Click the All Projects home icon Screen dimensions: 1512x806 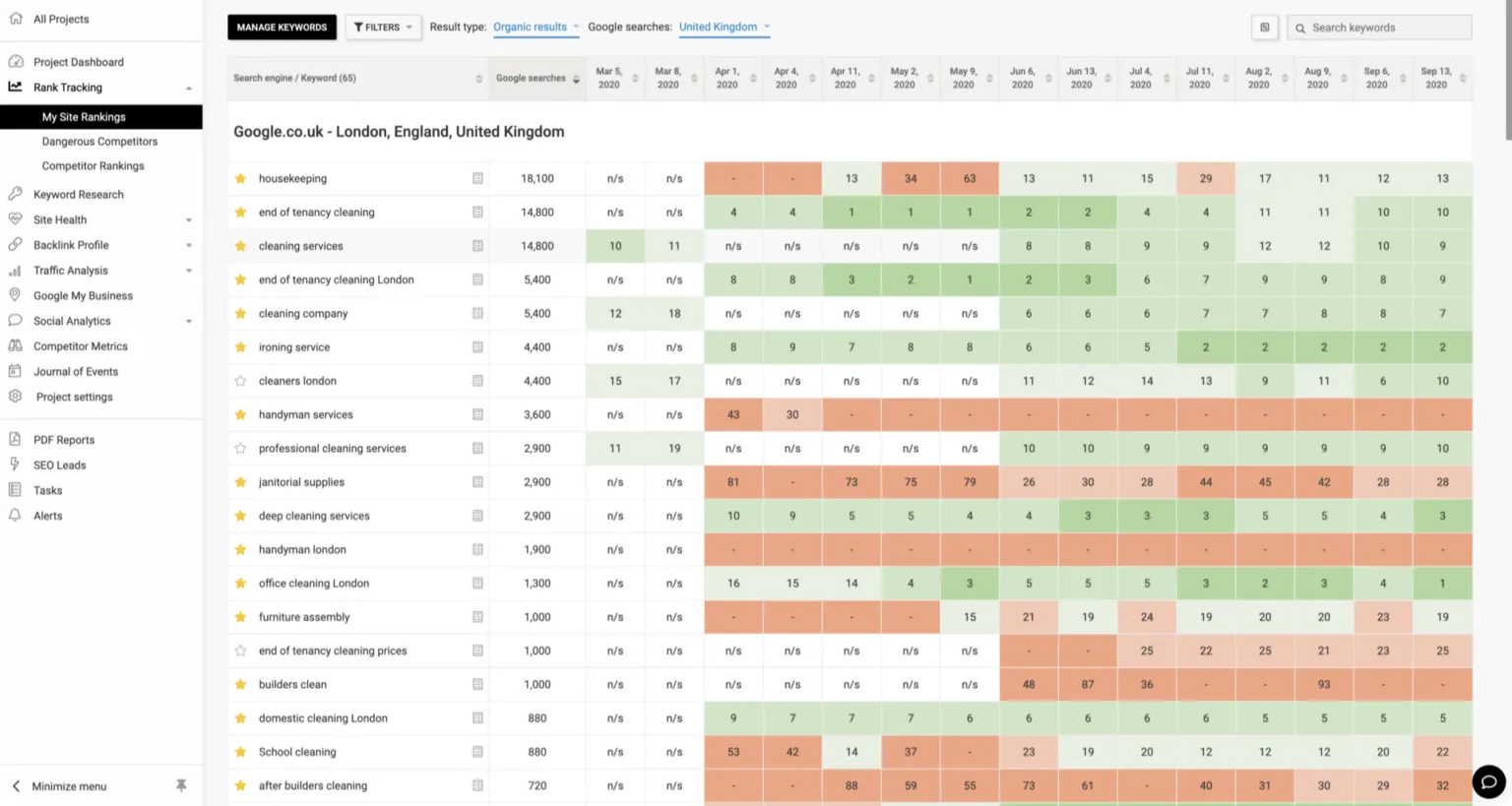[x=15, y=19]
